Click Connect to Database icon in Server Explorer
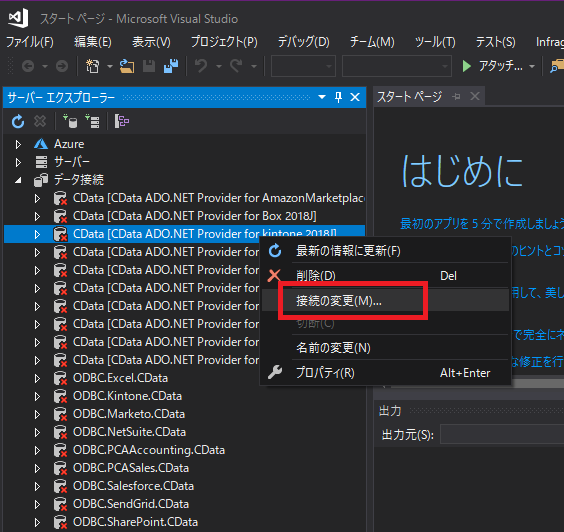The height and width of the screenshot is (532, 564). point(70,121)
